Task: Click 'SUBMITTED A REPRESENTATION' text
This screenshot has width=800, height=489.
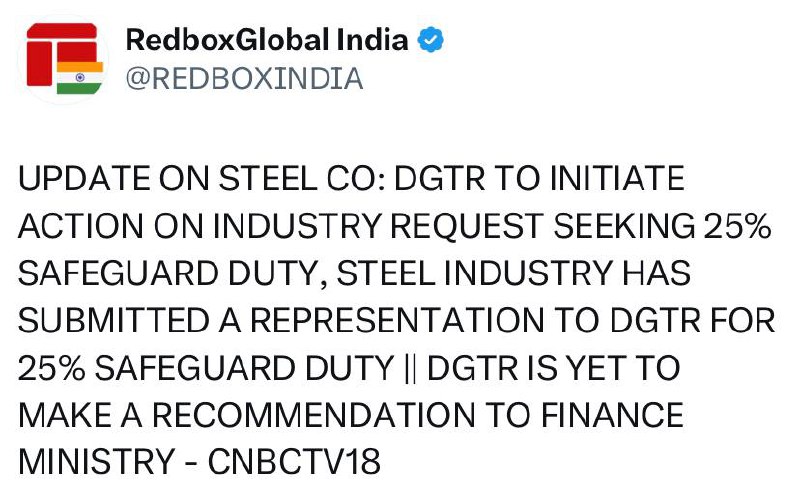Action: 281,321
